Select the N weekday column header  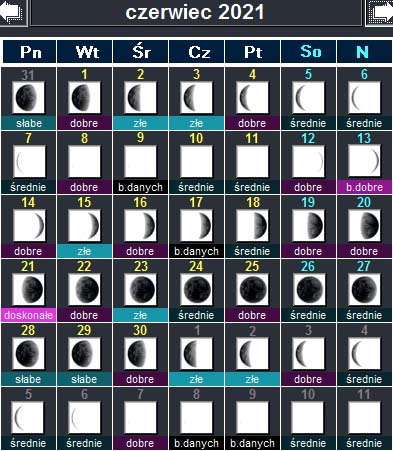coord(364,52)
